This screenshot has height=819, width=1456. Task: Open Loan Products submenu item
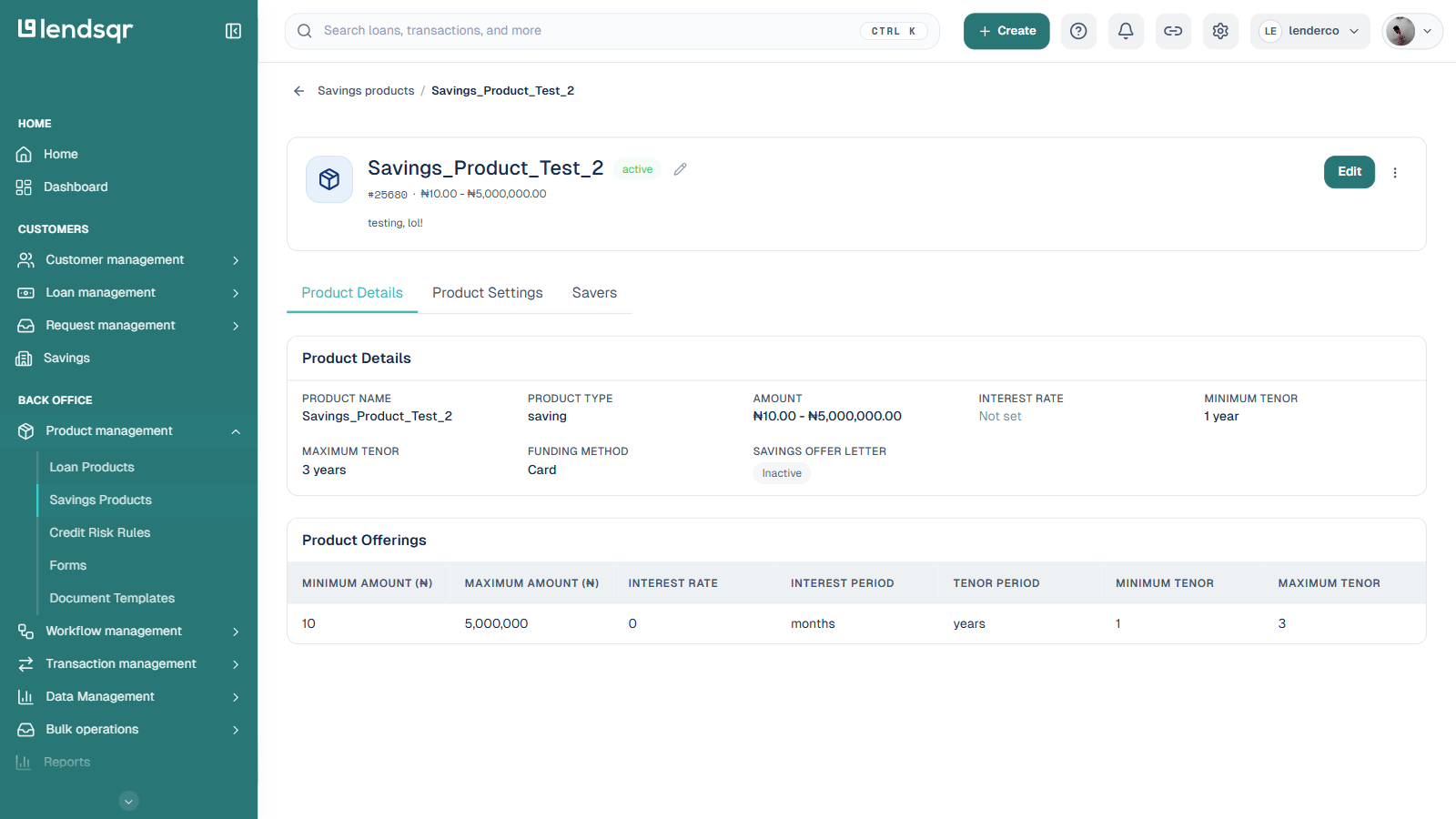(92, 468)
